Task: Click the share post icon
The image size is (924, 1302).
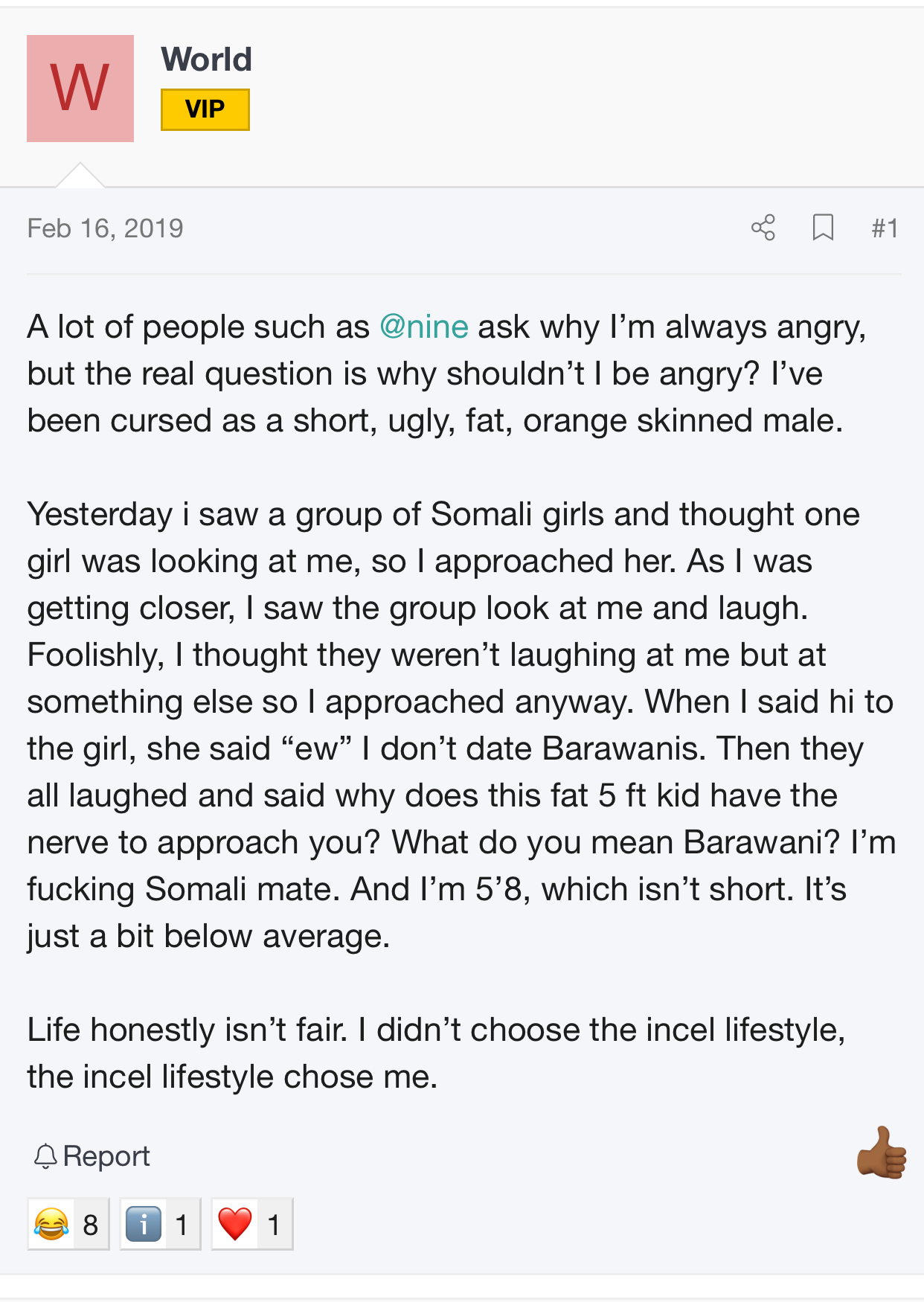Action: click(x=763, y=228)
